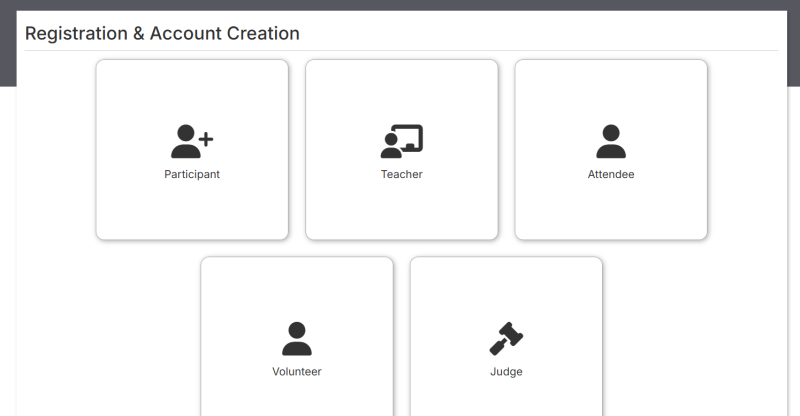Viewport: 800px width, 416px height.
Task: Select the Judge label text
Action: (506, 372)
